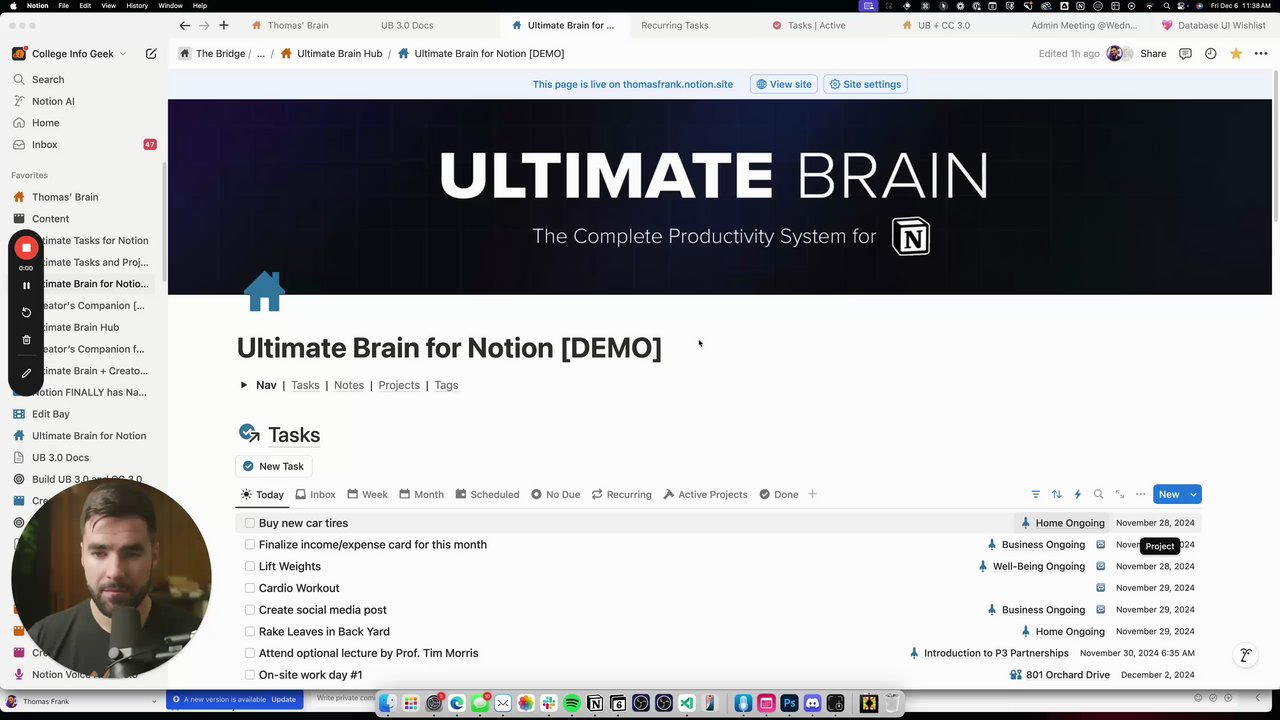Toggle the favorite star for this page
Image resolution: width=1280 pixels, height=720 pixels.
pos(1236,54)
